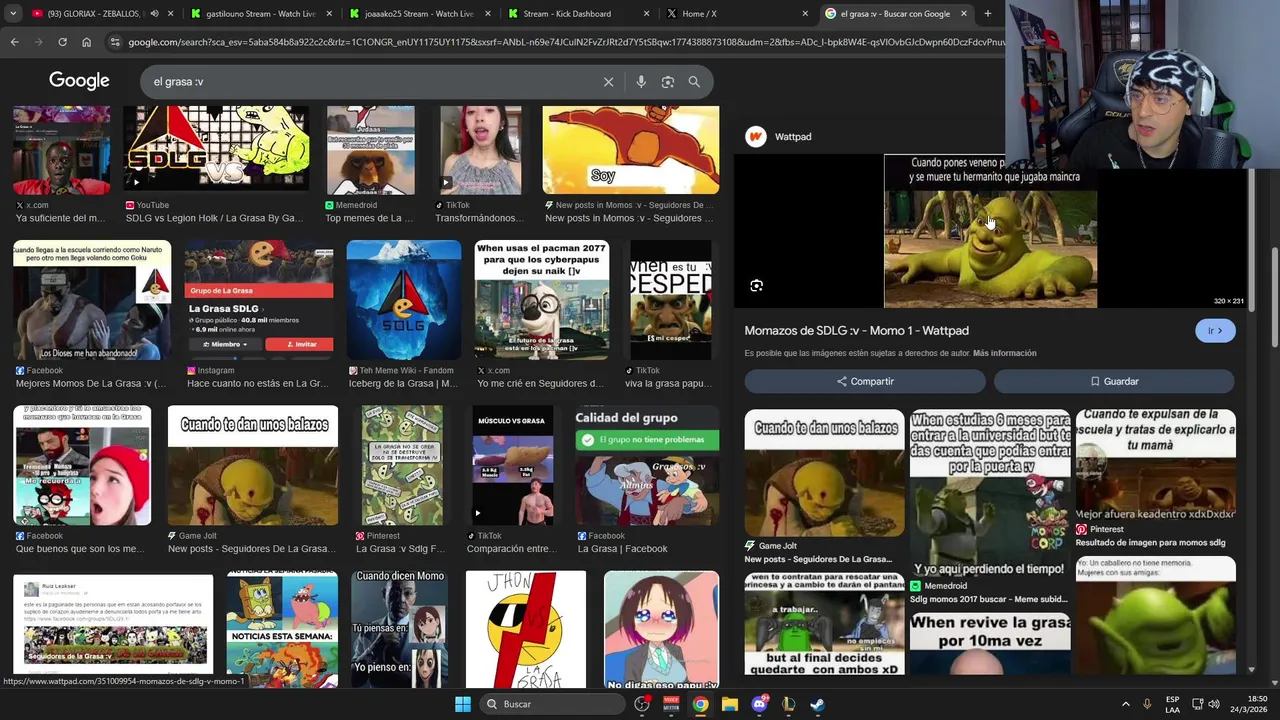This screenshot has width=1280, height=720.
Task: Open Voicemeeter from the taskbar
Action: pos(671,704)
